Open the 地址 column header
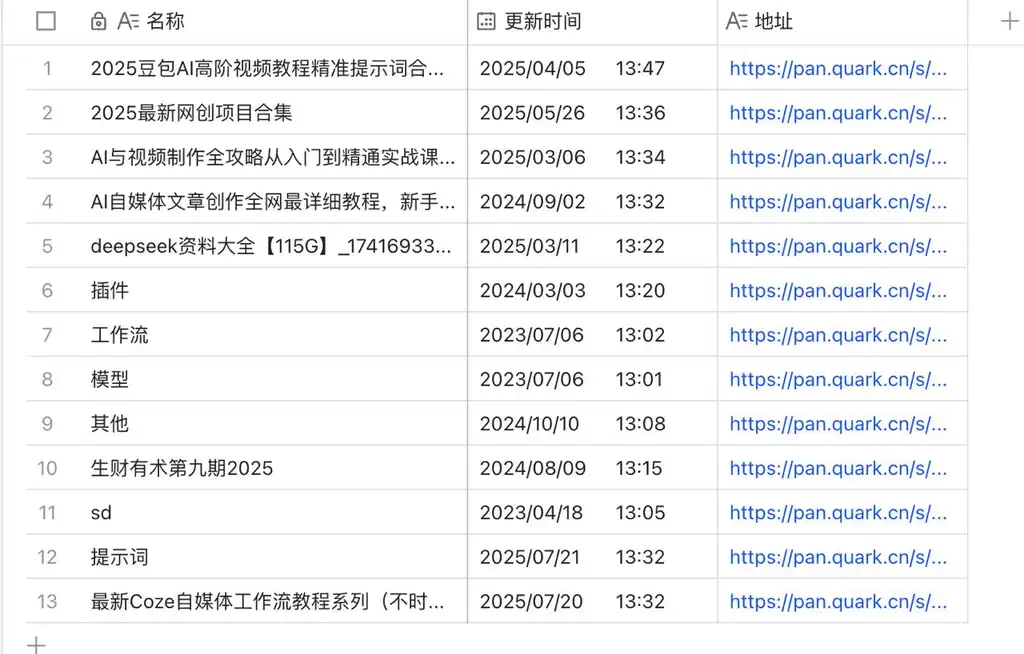This screenshot has height=654, width=1024. 842,22
